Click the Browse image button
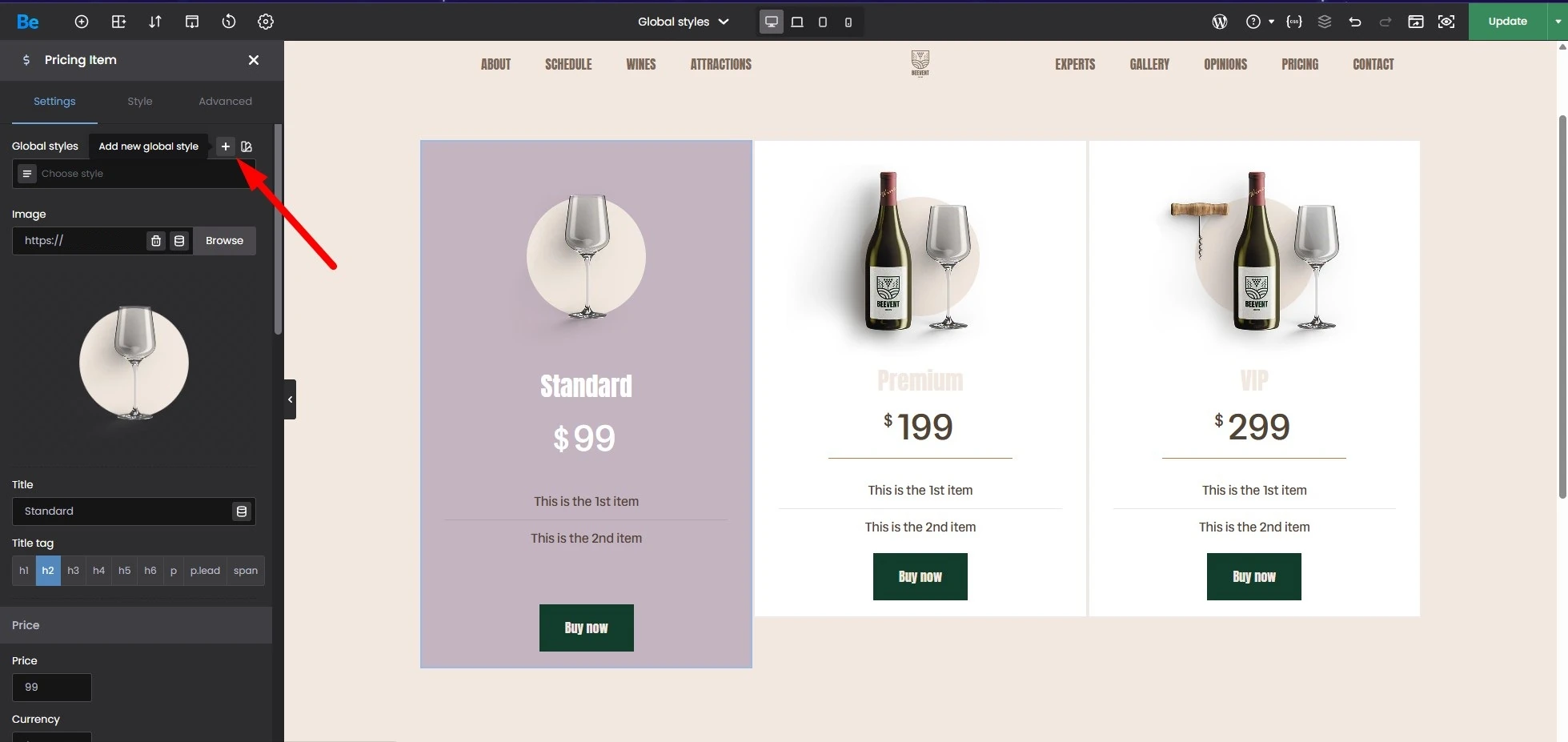The image size is (1568, 742). (x=224, y=241)
